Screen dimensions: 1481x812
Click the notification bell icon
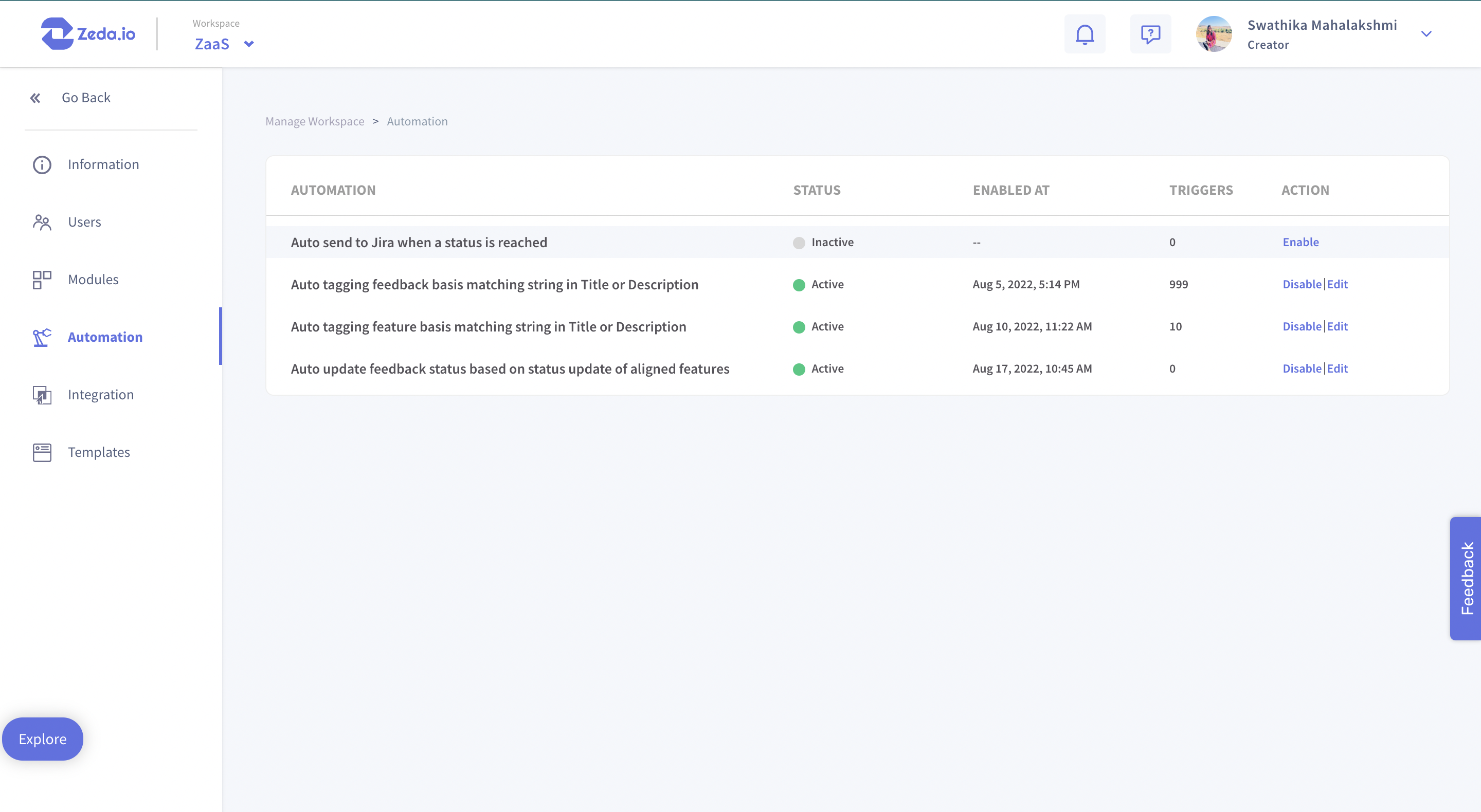(x=1085, y=34)
